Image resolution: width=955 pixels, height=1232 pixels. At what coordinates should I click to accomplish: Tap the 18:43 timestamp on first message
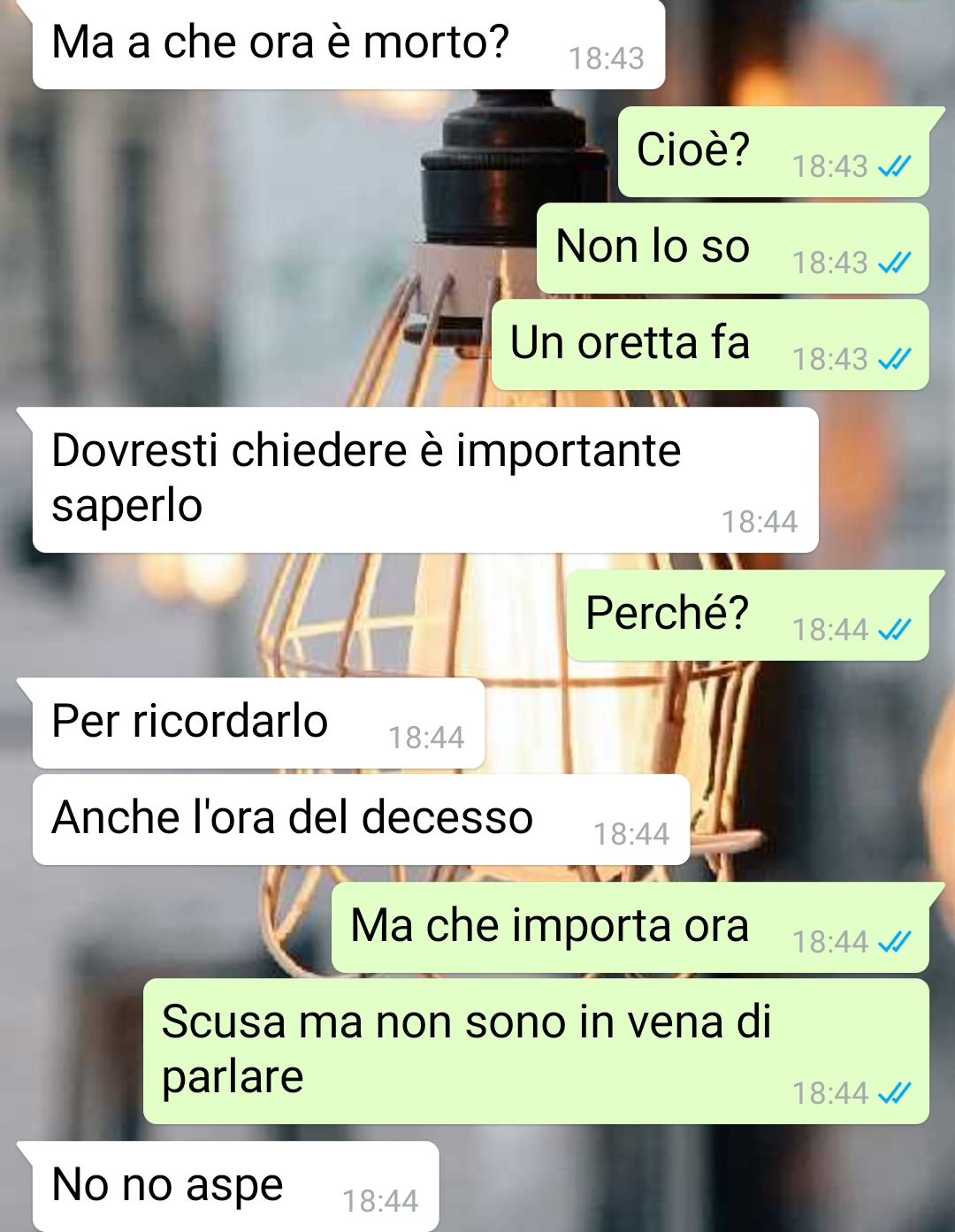607,58
